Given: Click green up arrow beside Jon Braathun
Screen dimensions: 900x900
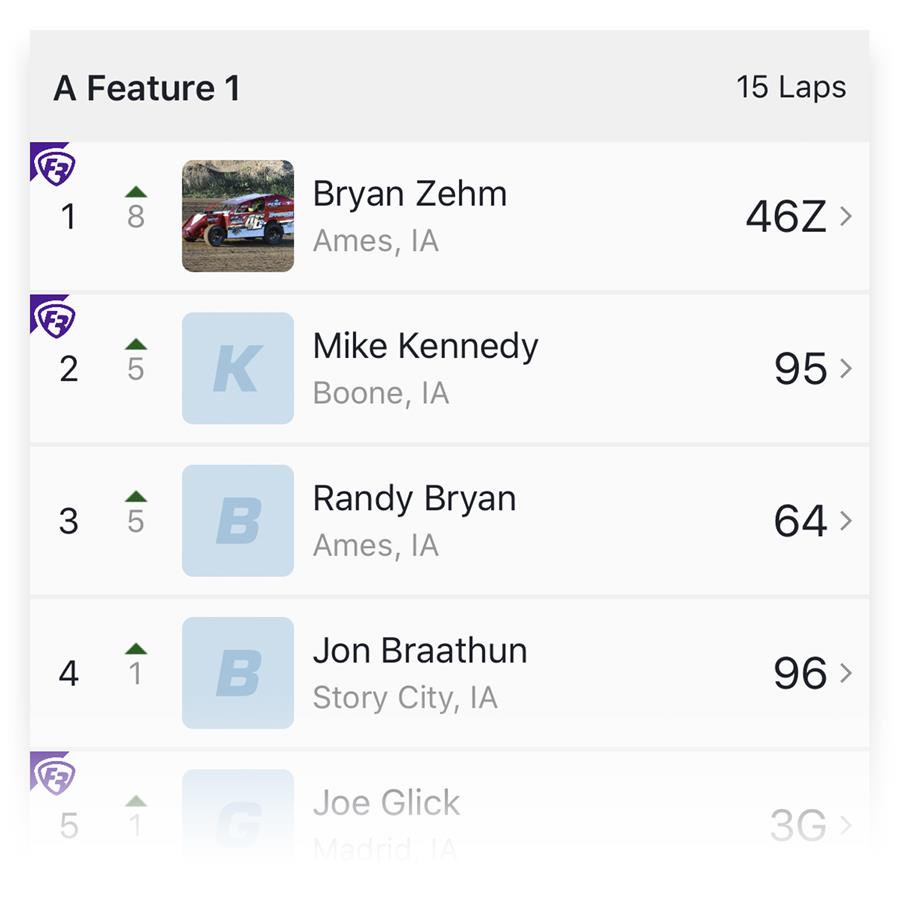Looking at the screenshot, I should [136, 649].
